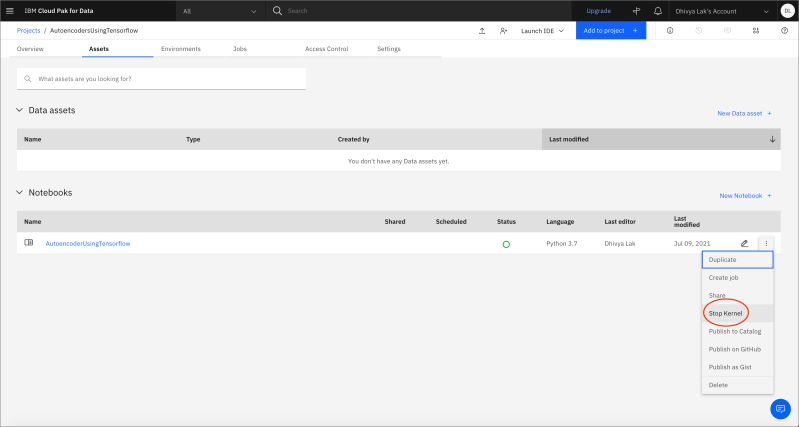This screenshot has width=799, height=427.
Task: Open the Launch IDE dropdown
Action: tap(542, 31)
